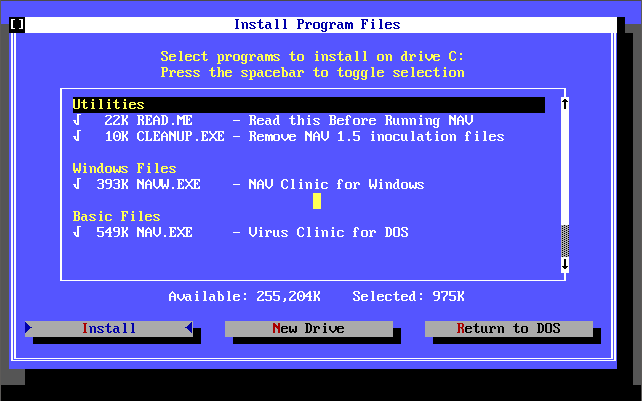
Task: Click the scroll down arrow of the file list
Action: [x=565, y=264]
